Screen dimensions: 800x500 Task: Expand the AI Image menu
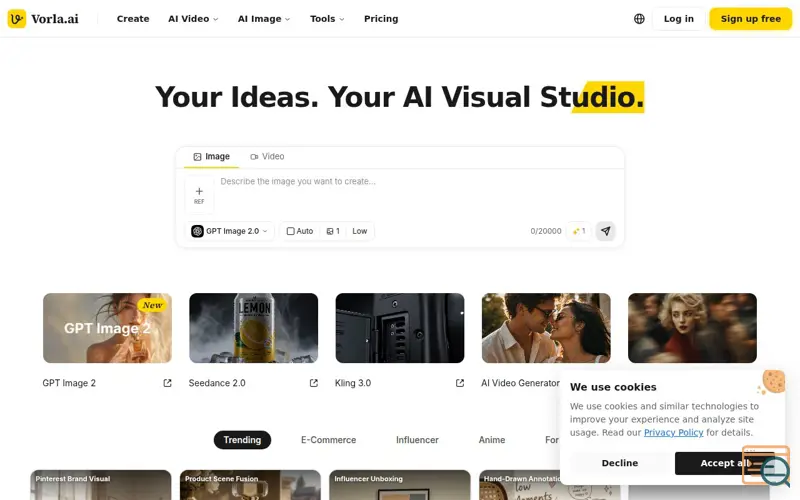point(264,19)
